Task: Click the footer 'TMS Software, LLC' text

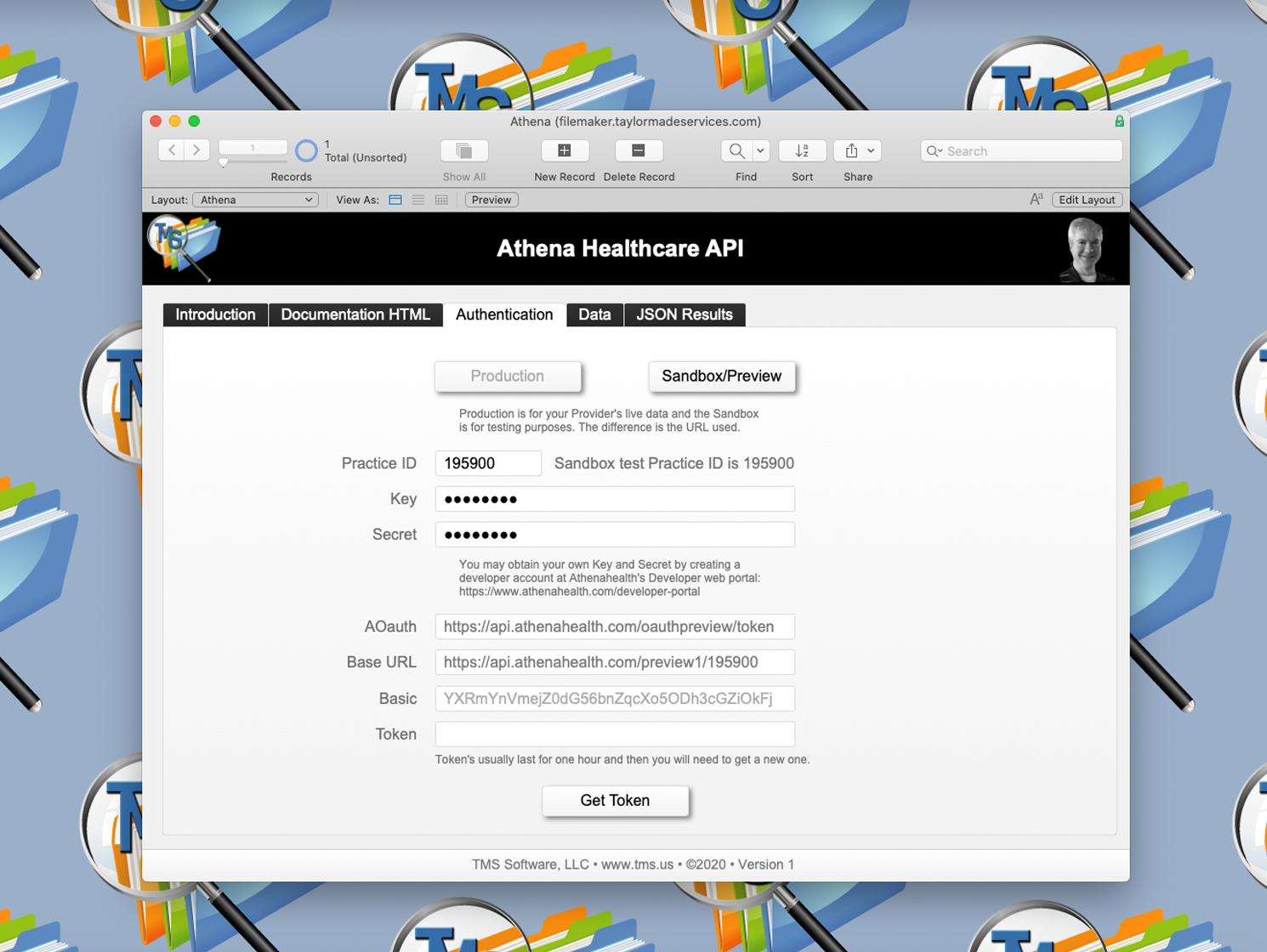Action: click(x=531, y=864)
